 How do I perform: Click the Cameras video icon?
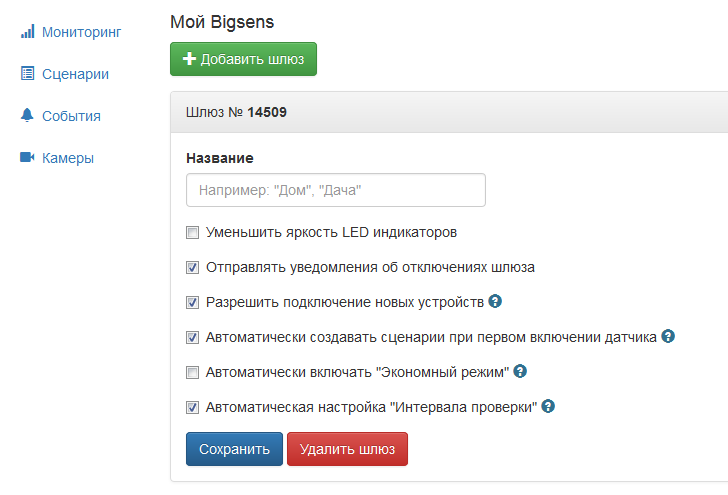pos(27,158)
